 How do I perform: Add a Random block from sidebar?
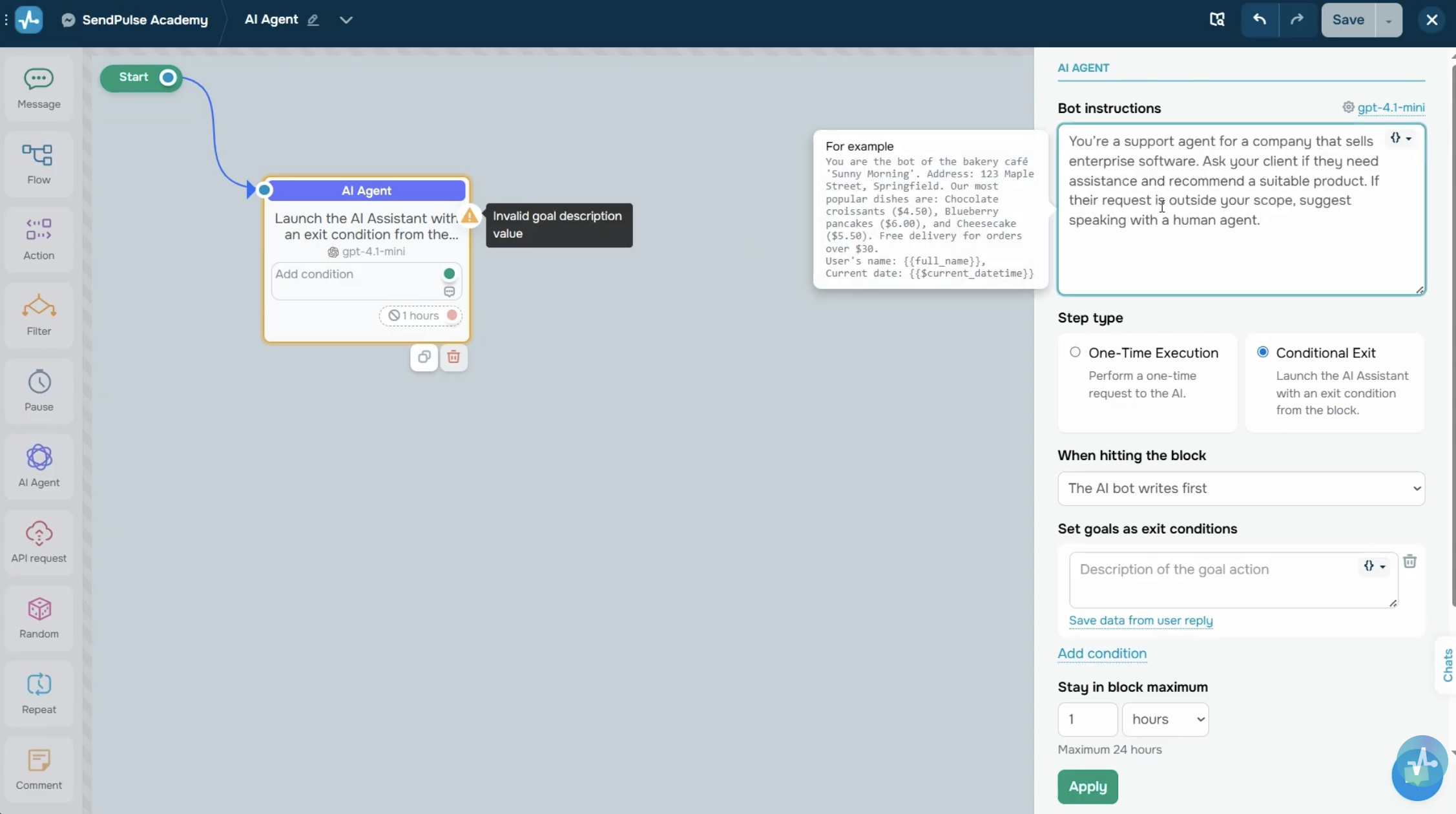[x=39, y=618]
